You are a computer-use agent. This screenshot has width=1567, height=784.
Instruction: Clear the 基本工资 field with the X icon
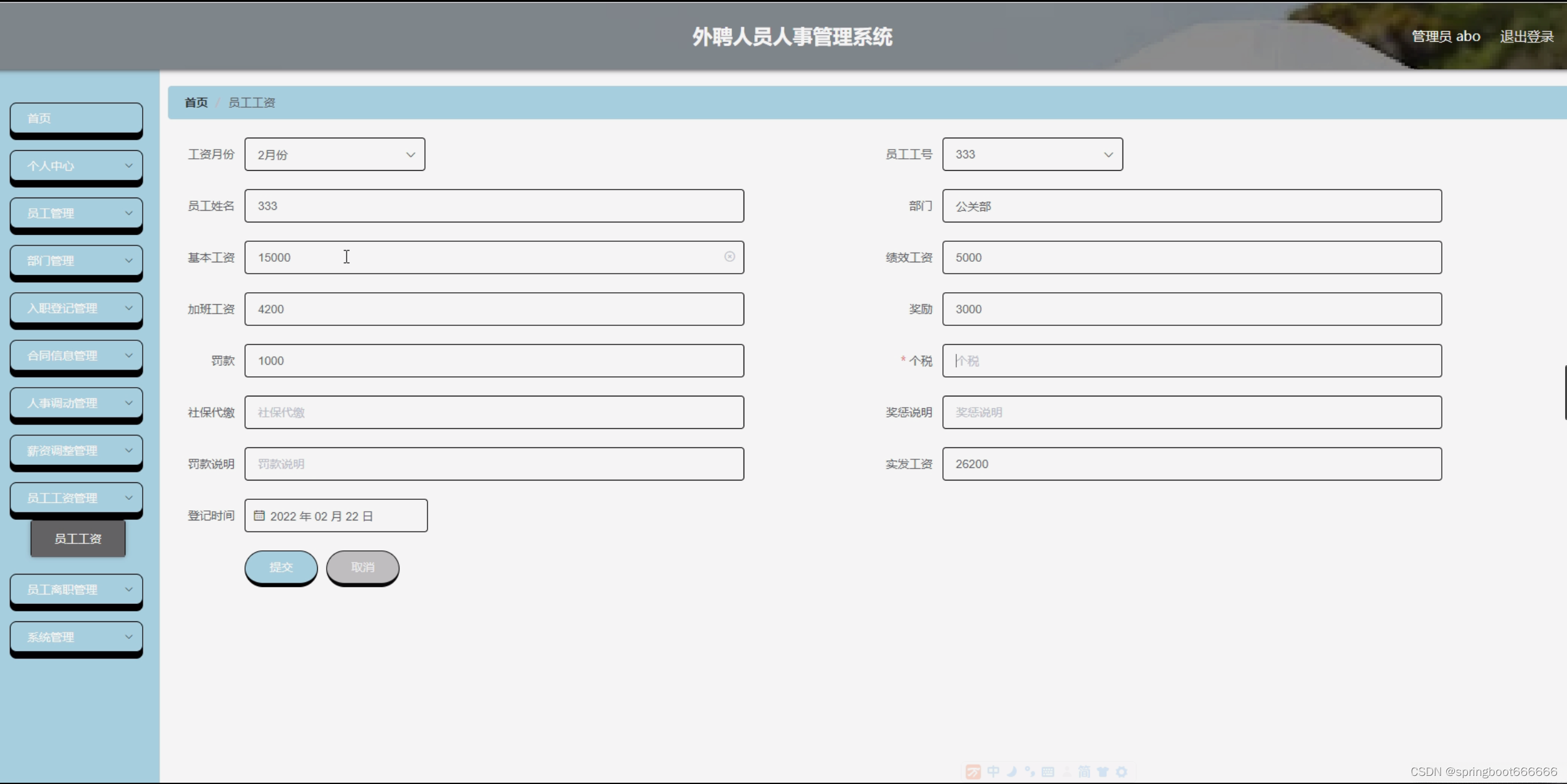click(x=729, y=257)
